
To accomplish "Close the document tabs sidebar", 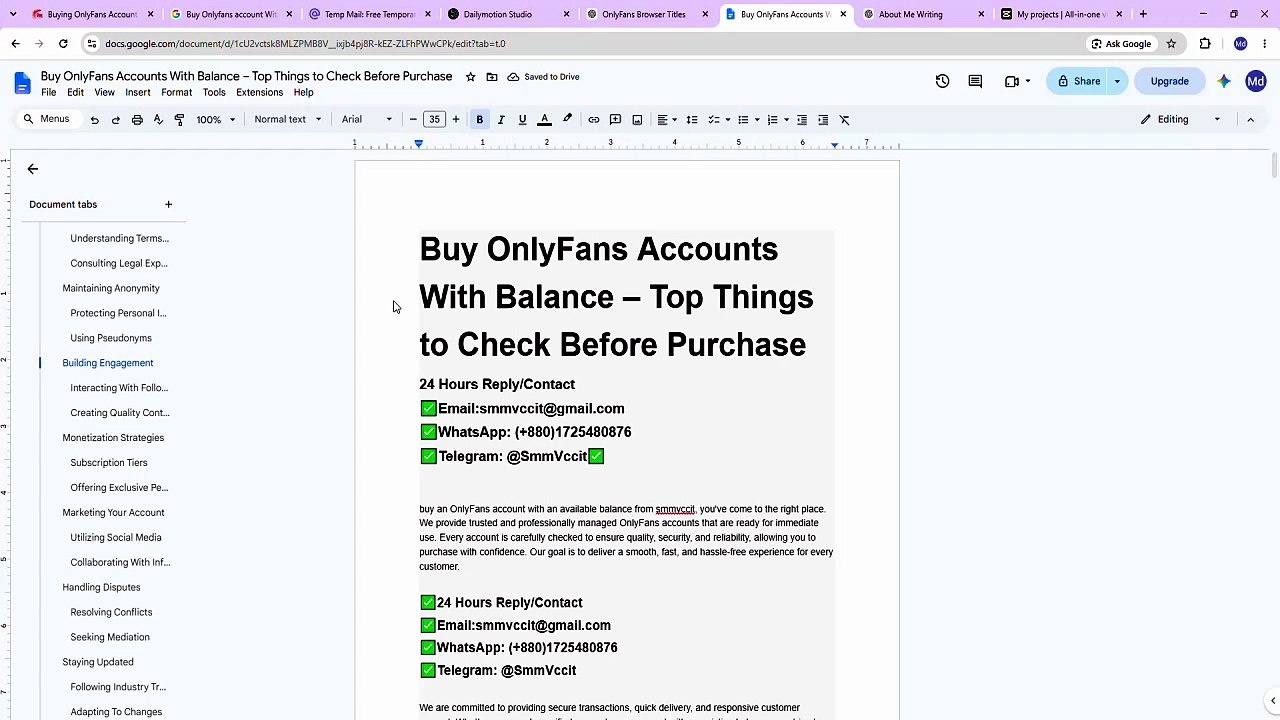I will coord(32,169).
